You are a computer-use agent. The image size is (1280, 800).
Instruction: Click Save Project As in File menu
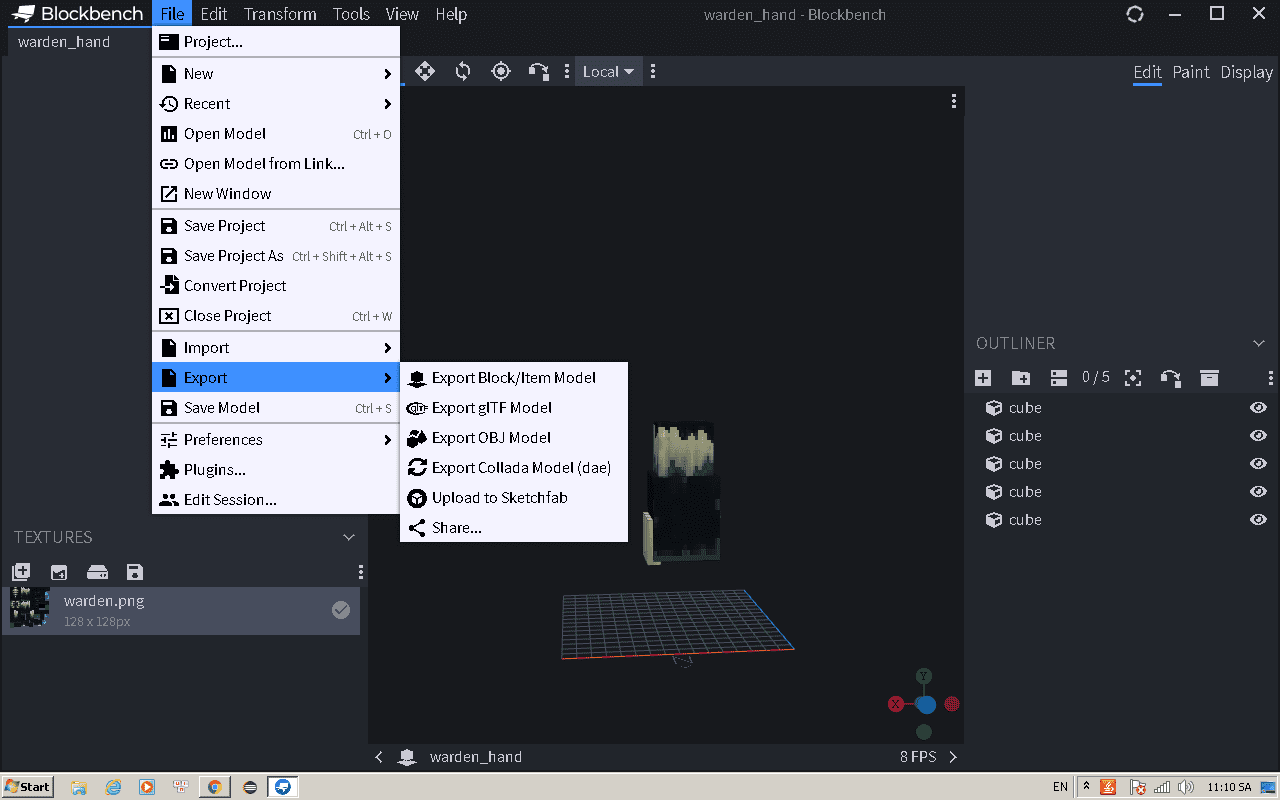click(x=276, y=256)
